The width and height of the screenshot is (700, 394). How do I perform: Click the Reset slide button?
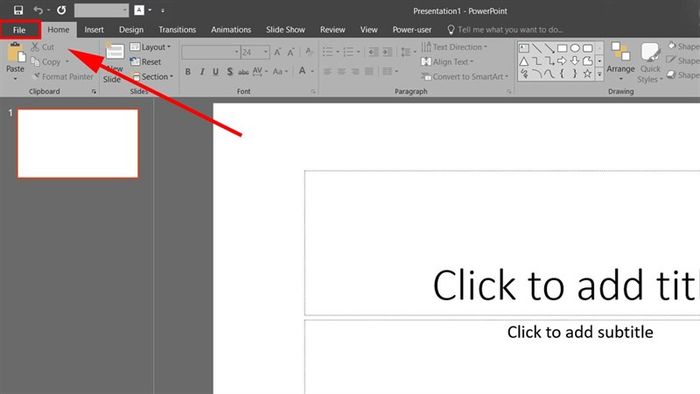(x=146, y=62)
